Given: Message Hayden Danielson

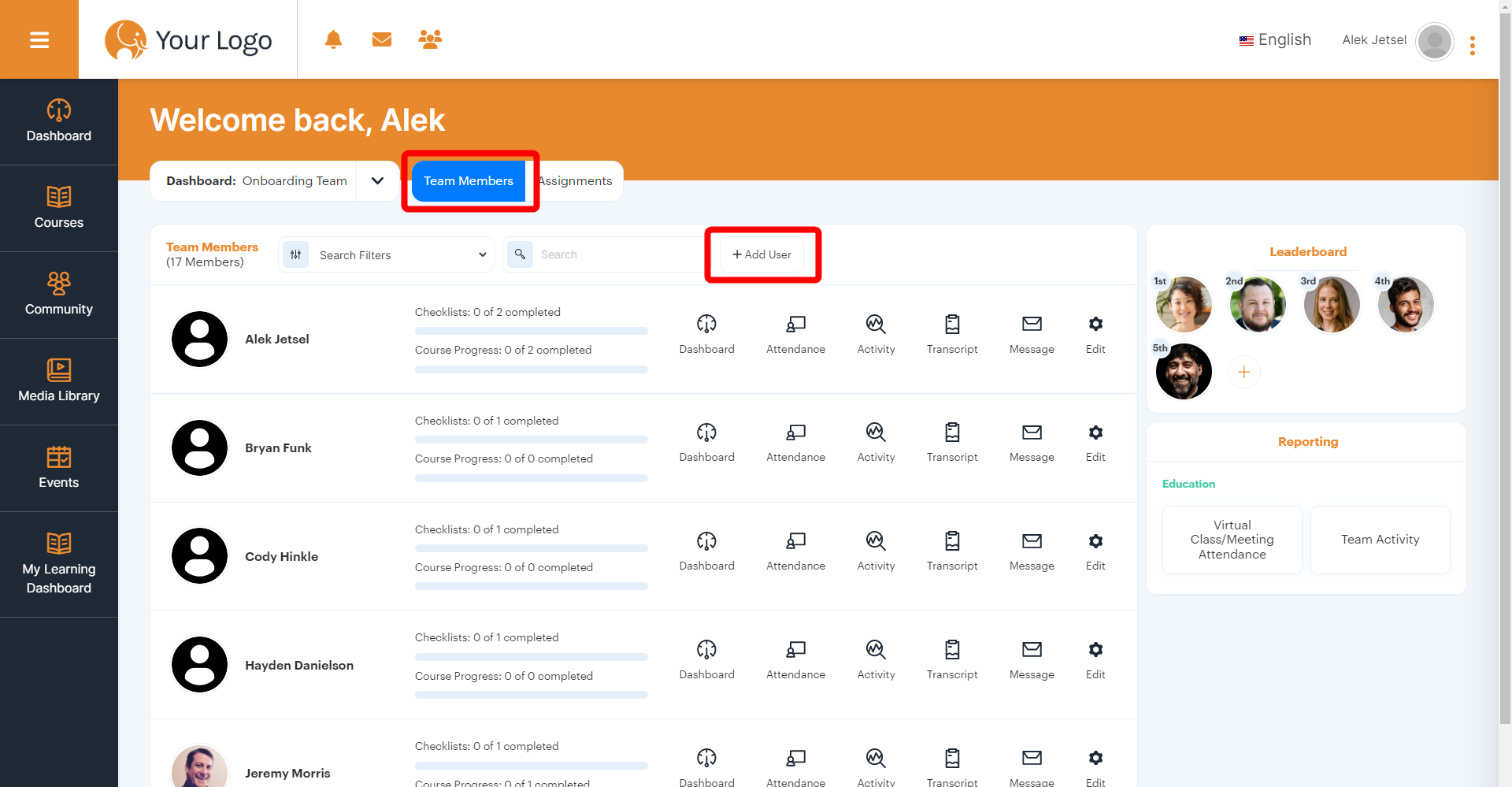Looking at the screenshot, I should 1032,660.
